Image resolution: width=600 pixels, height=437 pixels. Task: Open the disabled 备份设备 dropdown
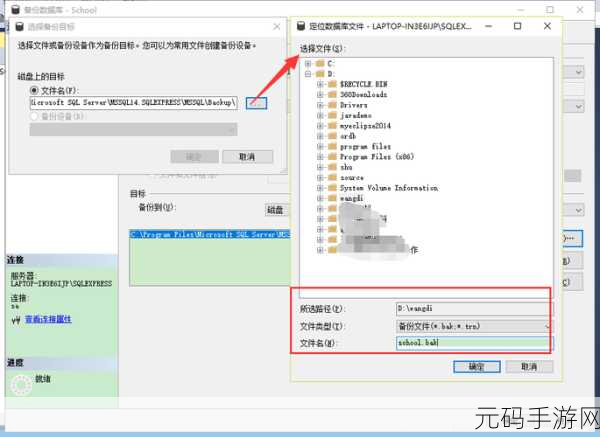[x=133, y=130]
